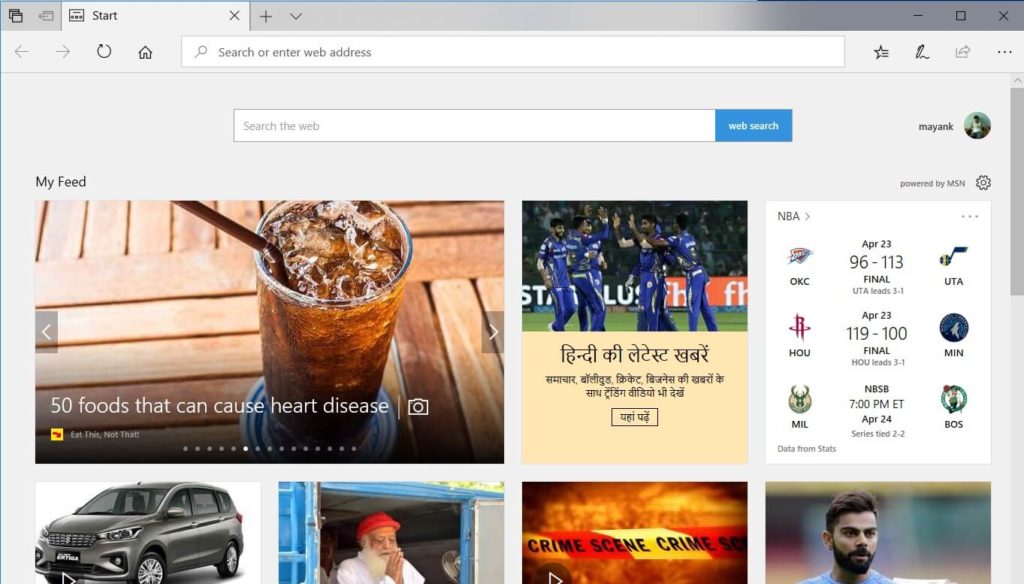This screenshot has width=1024, height=584.
Task: Click the Refresh page icon
Action: pyautogui.click(x=104, y=52)
